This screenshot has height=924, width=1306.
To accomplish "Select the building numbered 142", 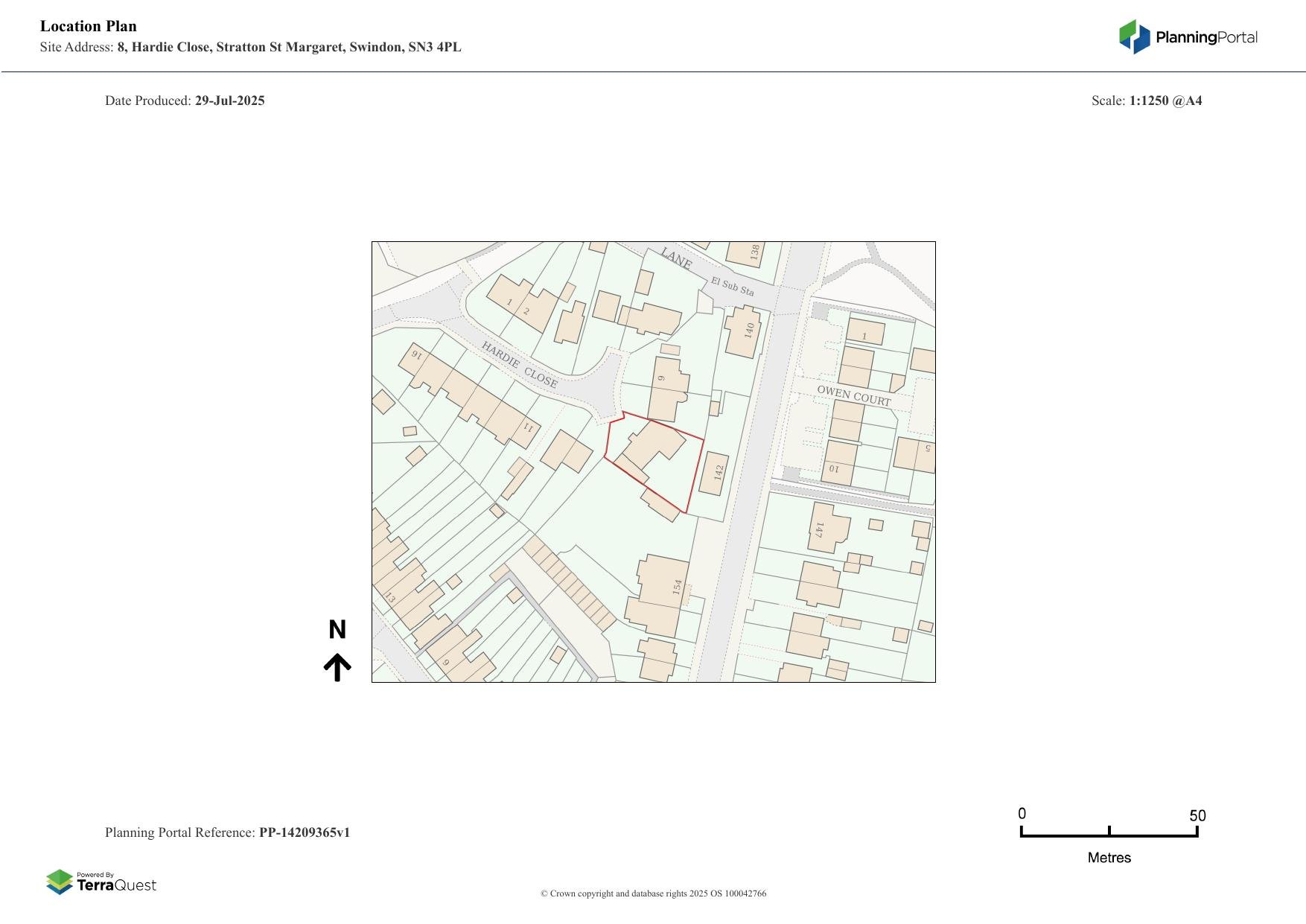I will pos(715,473).
